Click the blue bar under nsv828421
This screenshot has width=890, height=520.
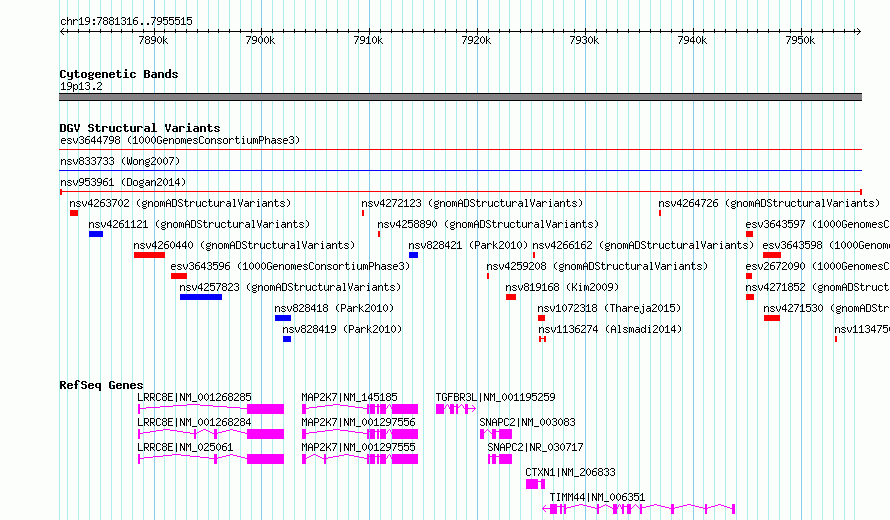[x=413, y=255]
